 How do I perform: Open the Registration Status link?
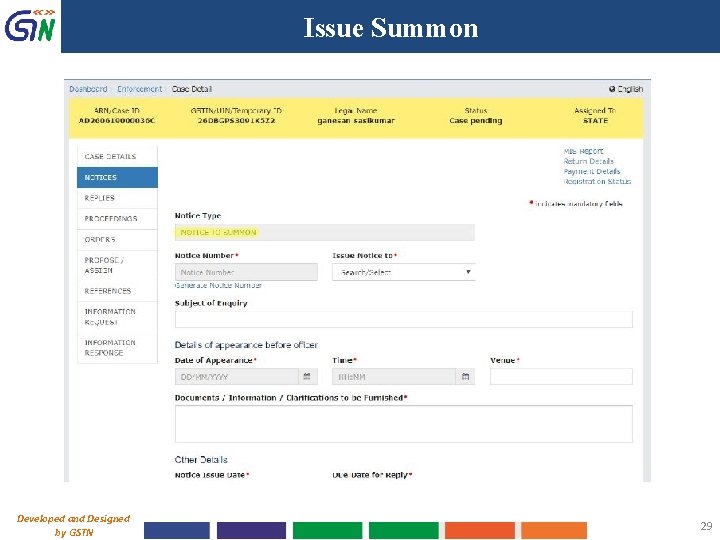pyautogui.click(x=597, y=181)
